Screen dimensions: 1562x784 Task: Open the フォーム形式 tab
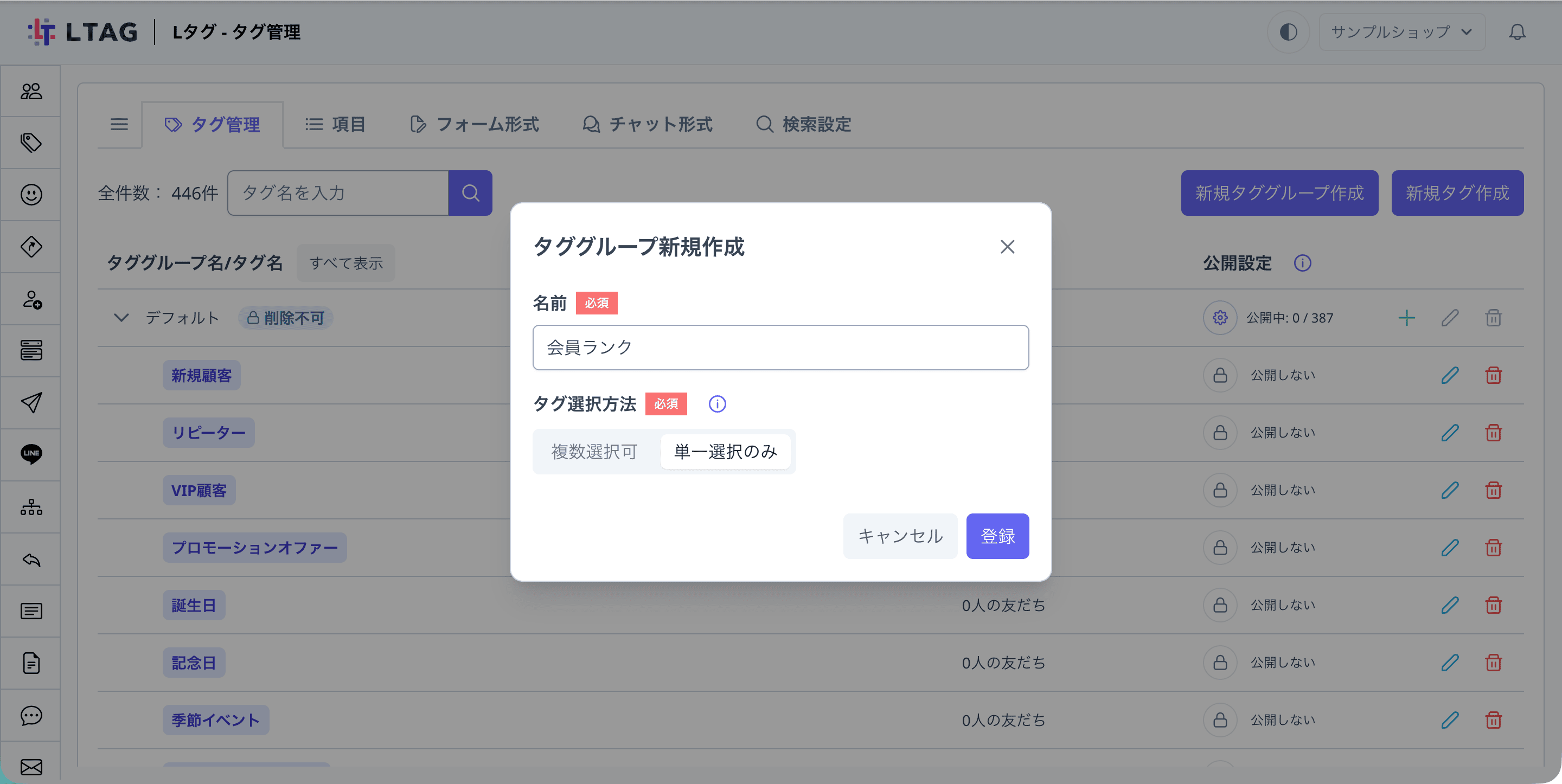[x=474, y=124]
